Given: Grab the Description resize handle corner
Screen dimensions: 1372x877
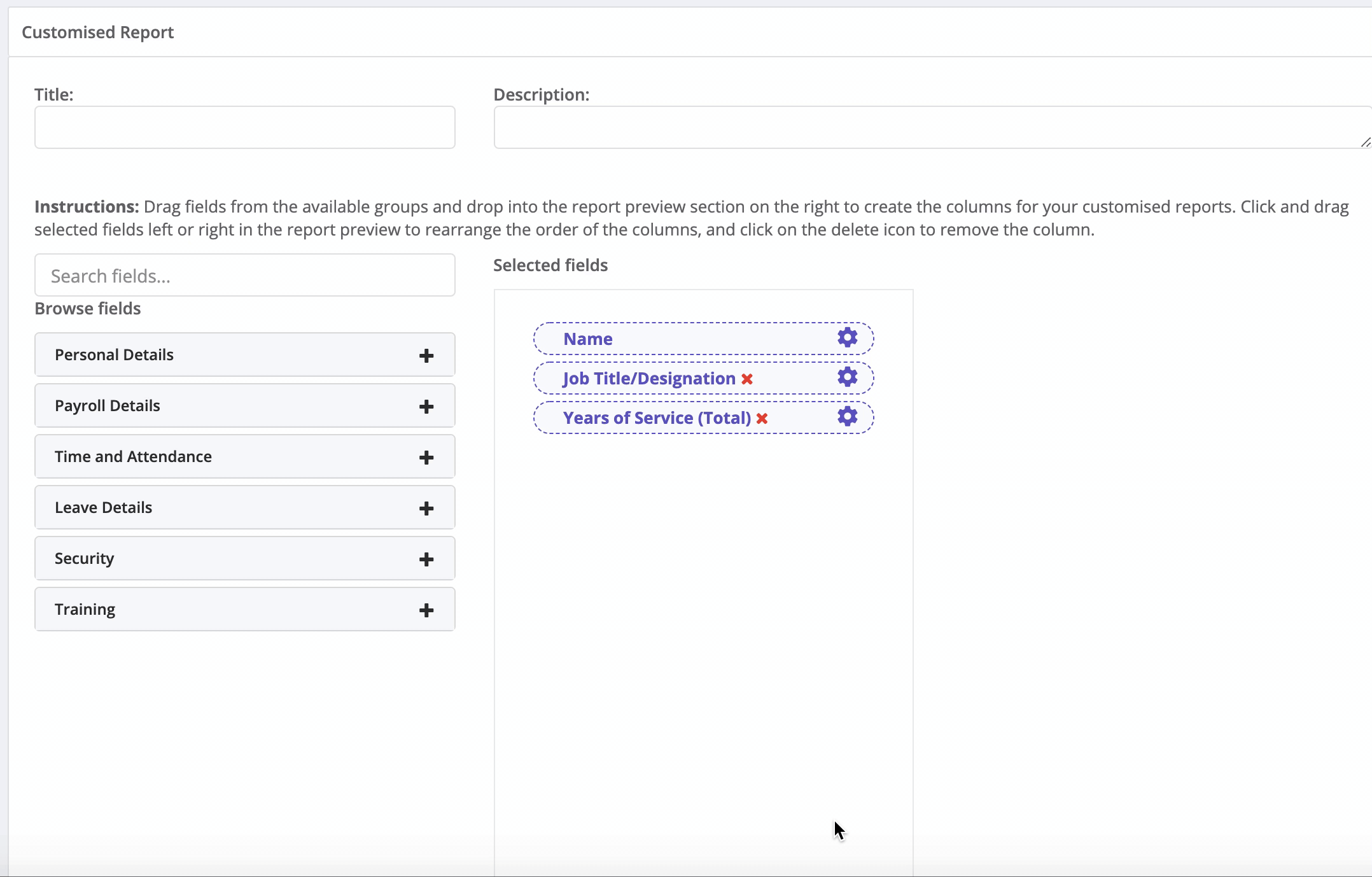Looking at the screenshot, I should pyautogui.click(x=1366, y=143).
